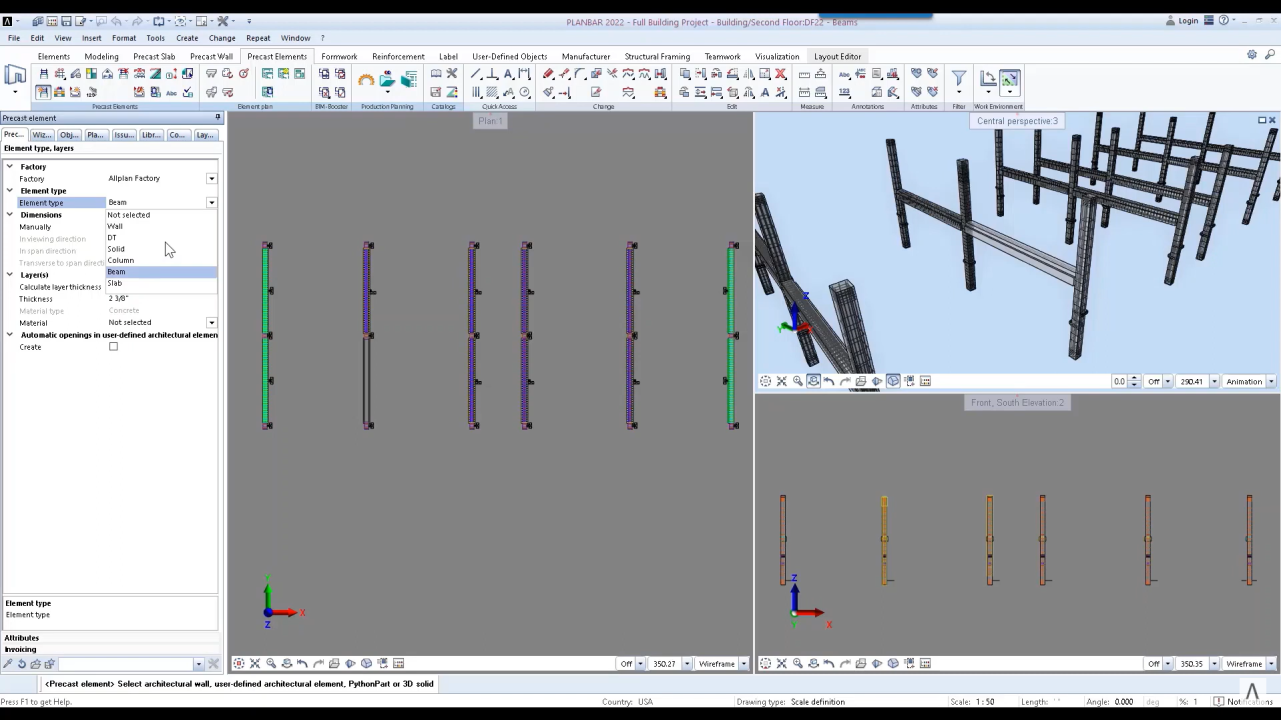
Task: Select the undo arrow in the viewport toolbar
Action: (828, 381)
